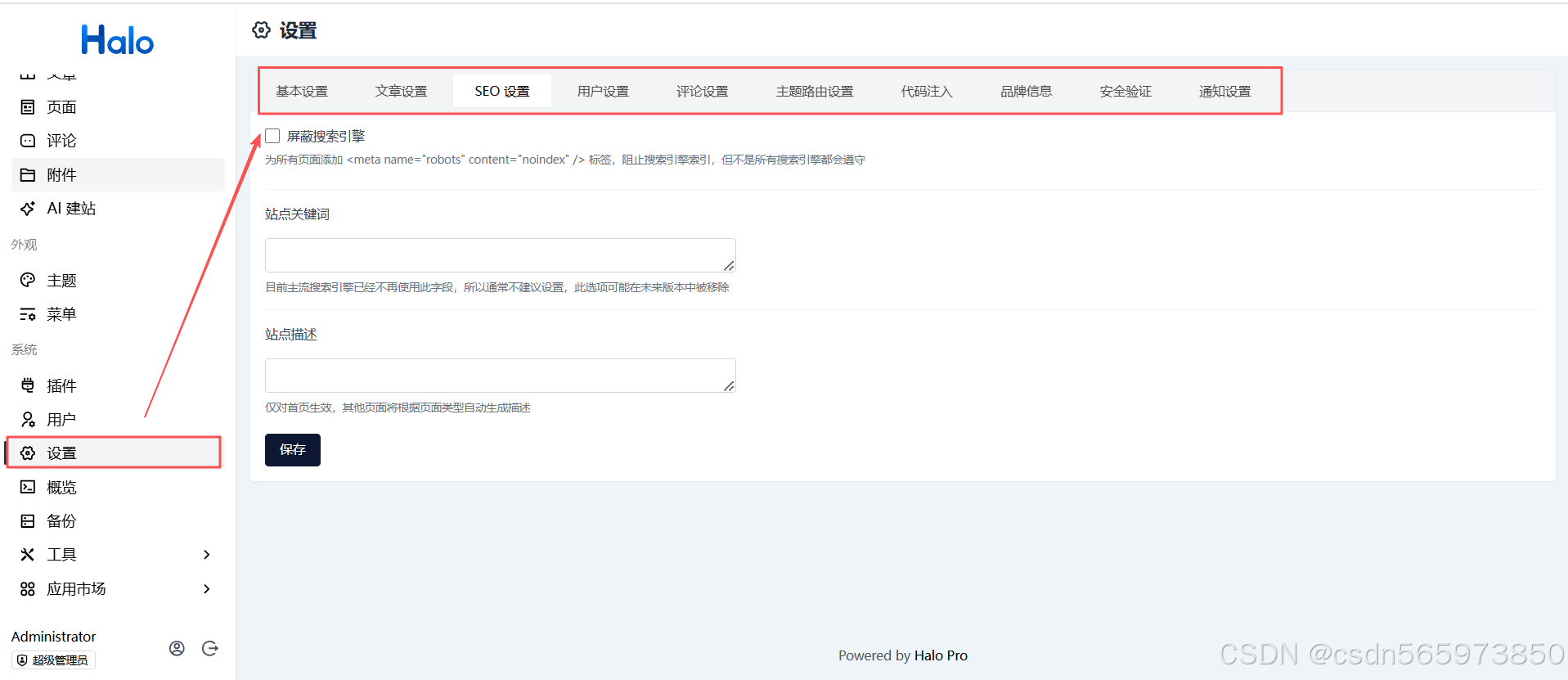Viewport: 1568px width, 680px height.
Task: Click the AI 建站 sparkle icon
Action: tap(28, 209)
